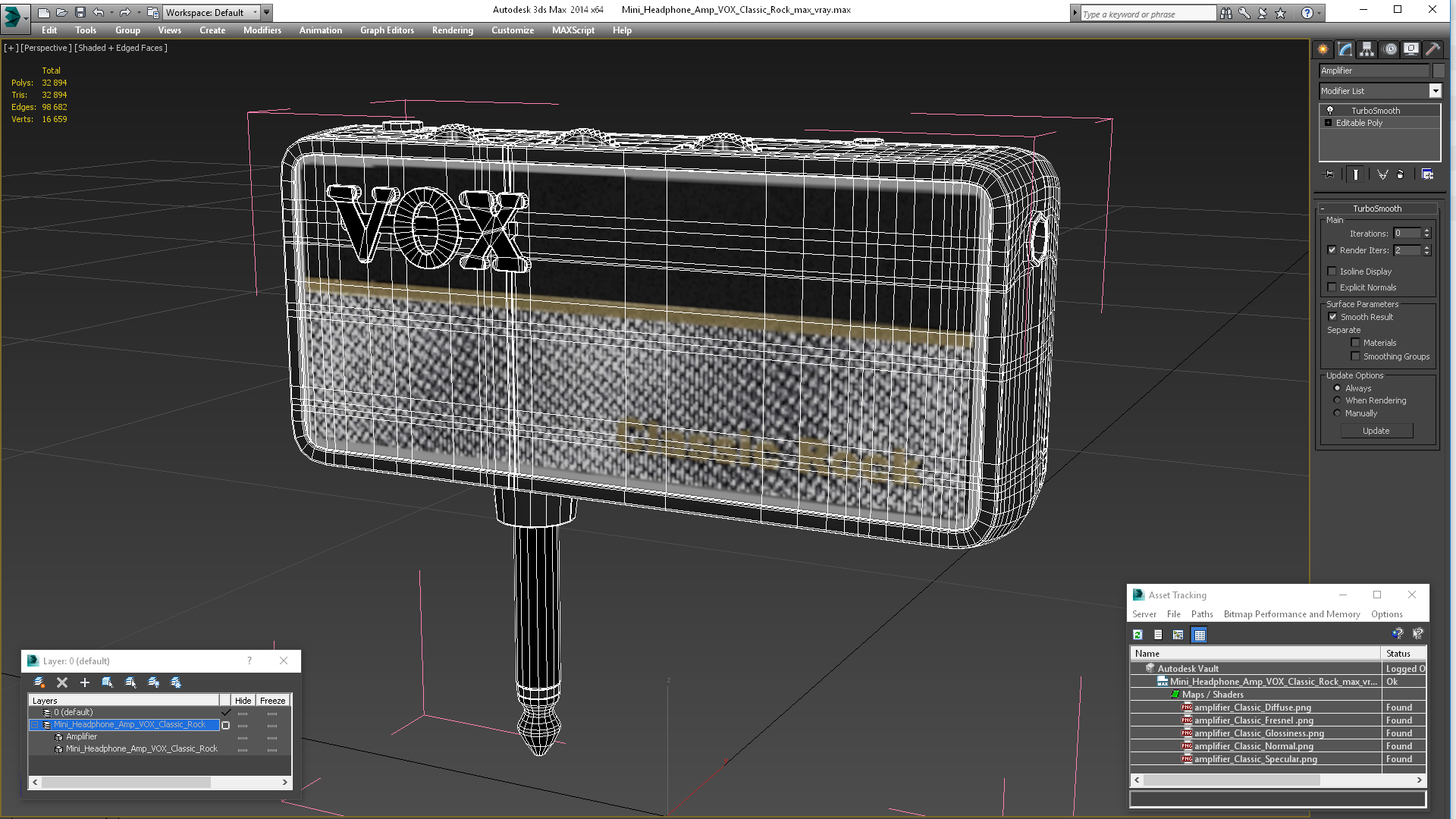
Task: Select Manually update option
Action: (1337, 413)
